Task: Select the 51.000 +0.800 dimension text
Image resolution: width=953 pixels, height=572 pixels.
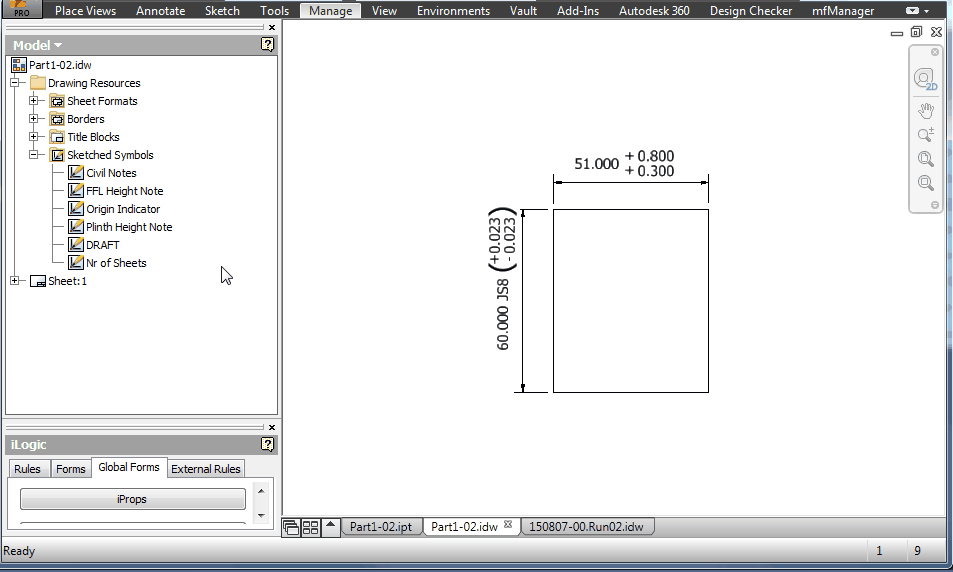Action: [x=624, y=164]
